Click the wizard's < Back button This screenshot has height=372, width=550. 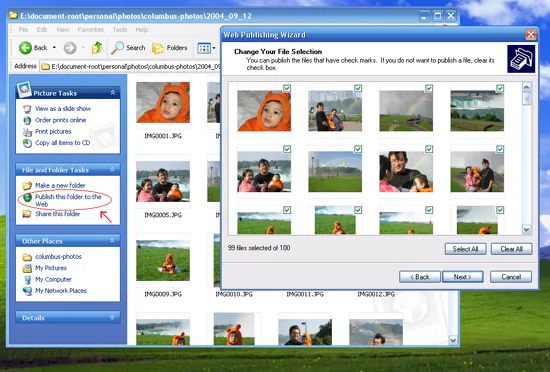pyautogui.click(x=420, y=277)
